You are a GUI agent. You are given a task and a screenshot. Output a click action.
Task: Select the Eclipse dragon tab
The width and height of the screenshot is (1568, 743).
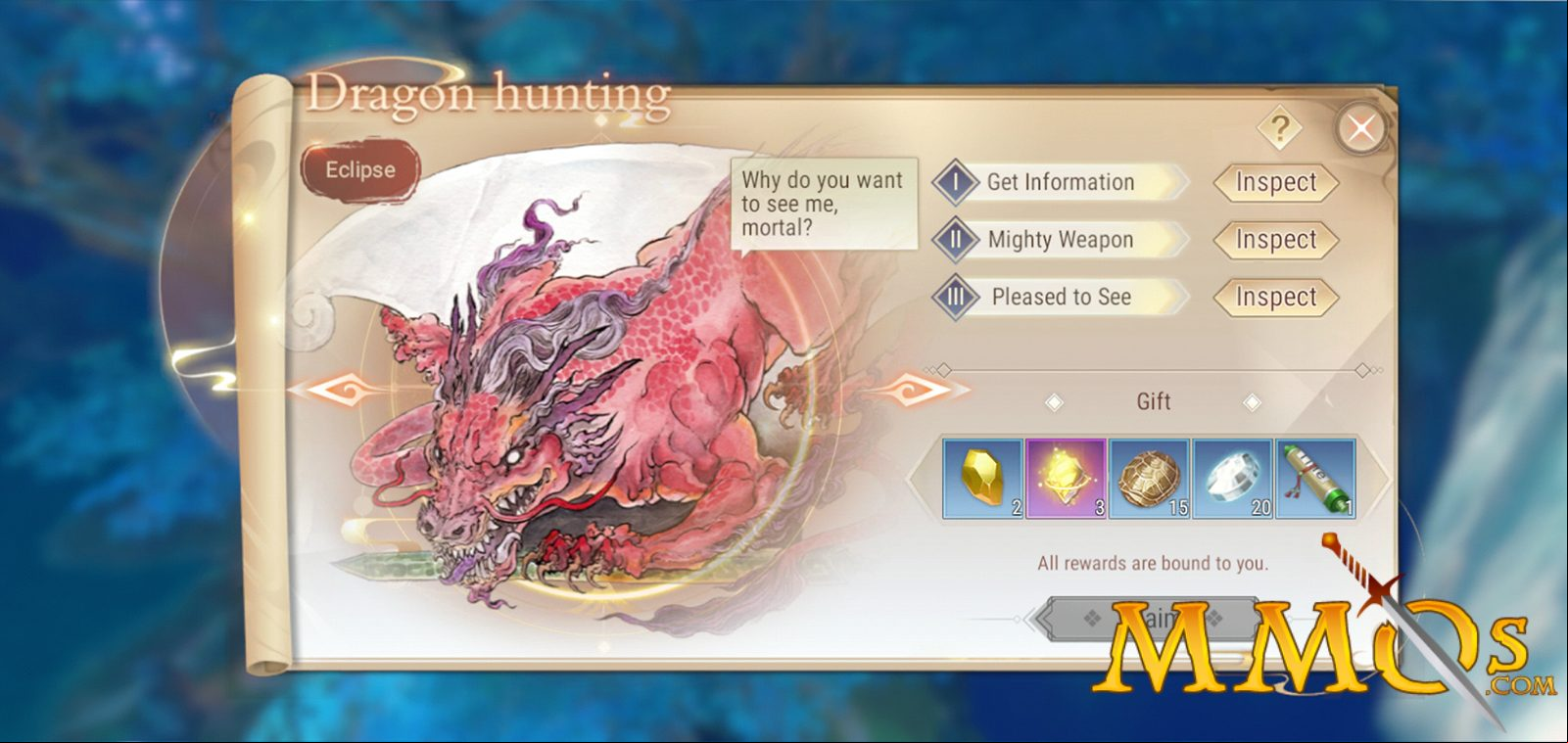point(360,170)
